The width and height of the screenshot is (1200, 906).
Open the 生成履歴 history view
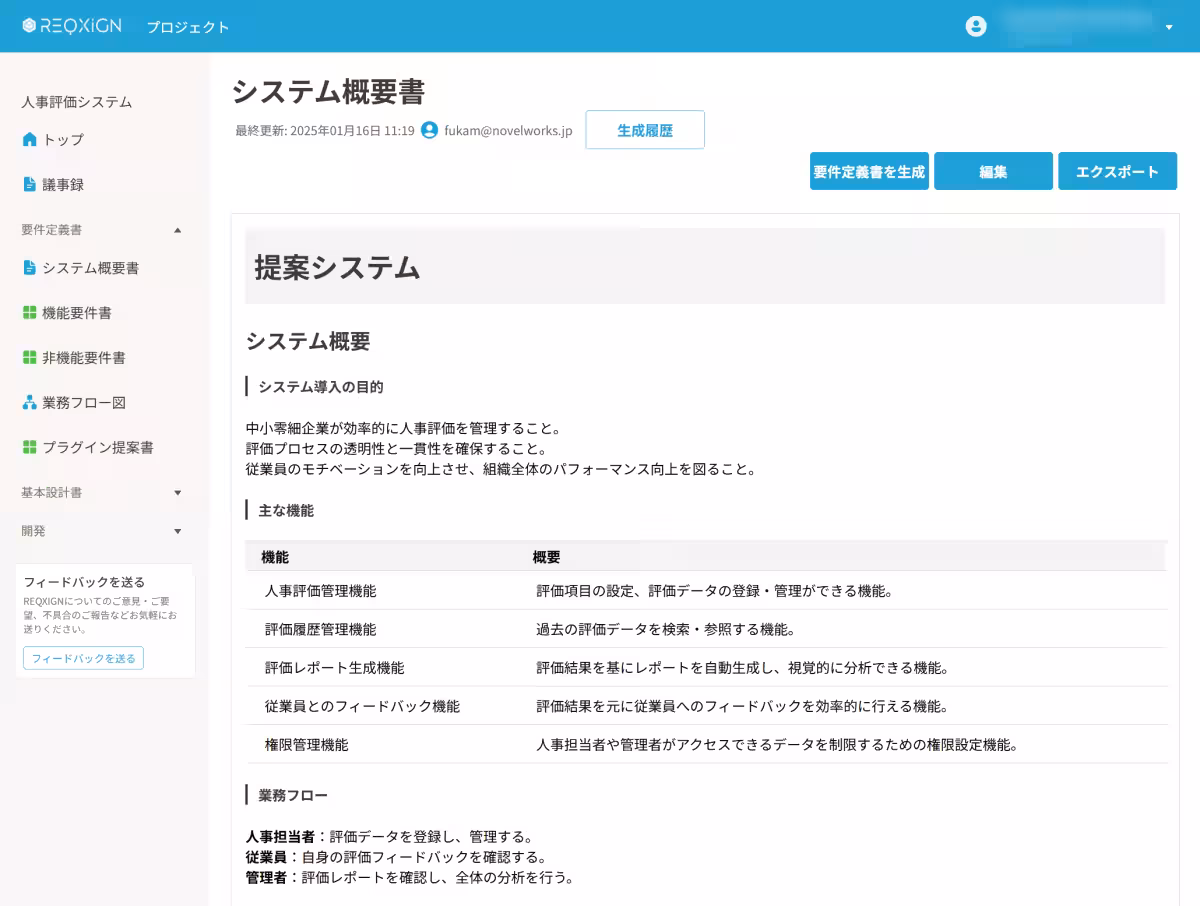[645, 129]
